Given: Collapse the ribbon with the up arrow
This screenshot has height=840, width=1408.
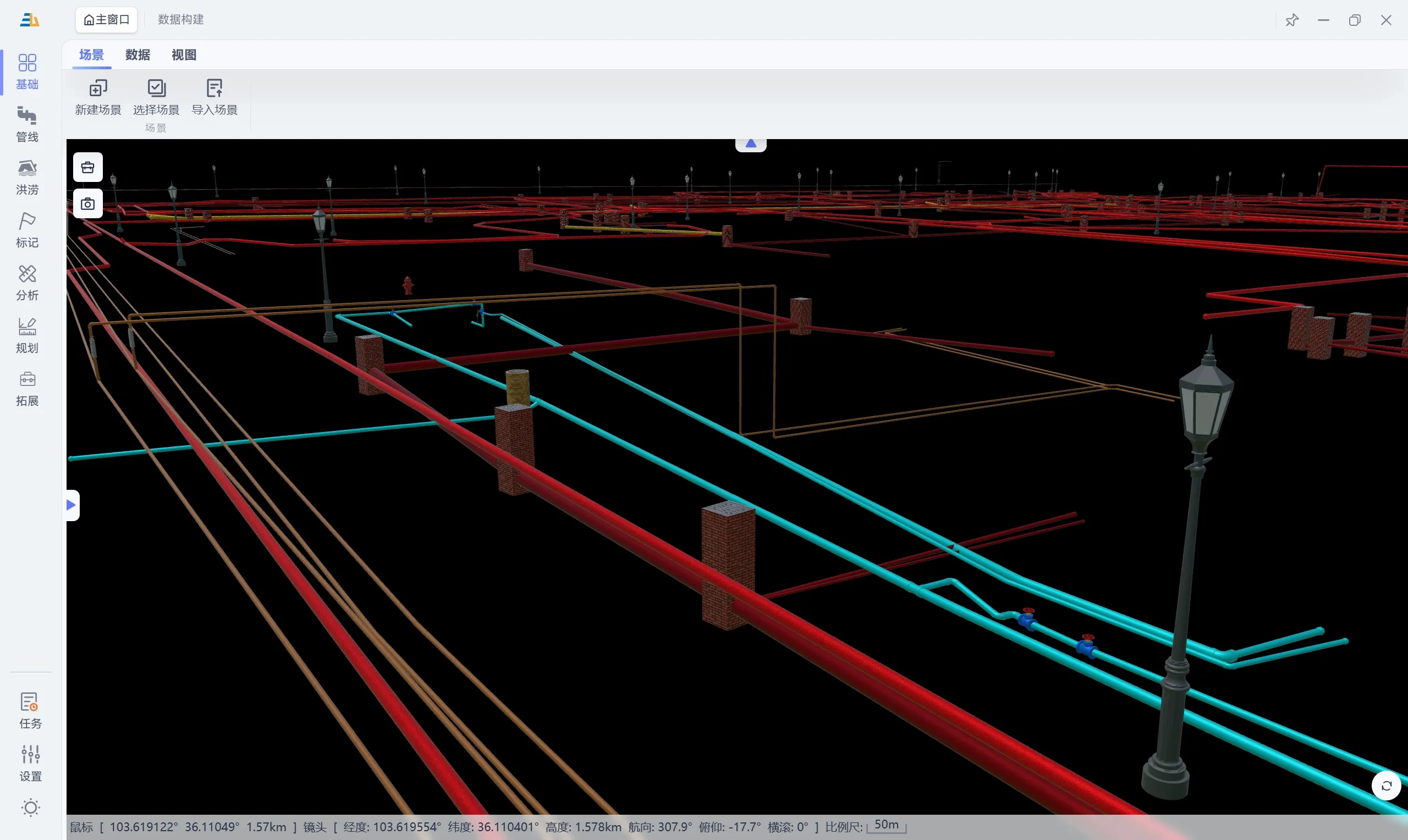Looking at the screenshot, I should pos(751,145).
